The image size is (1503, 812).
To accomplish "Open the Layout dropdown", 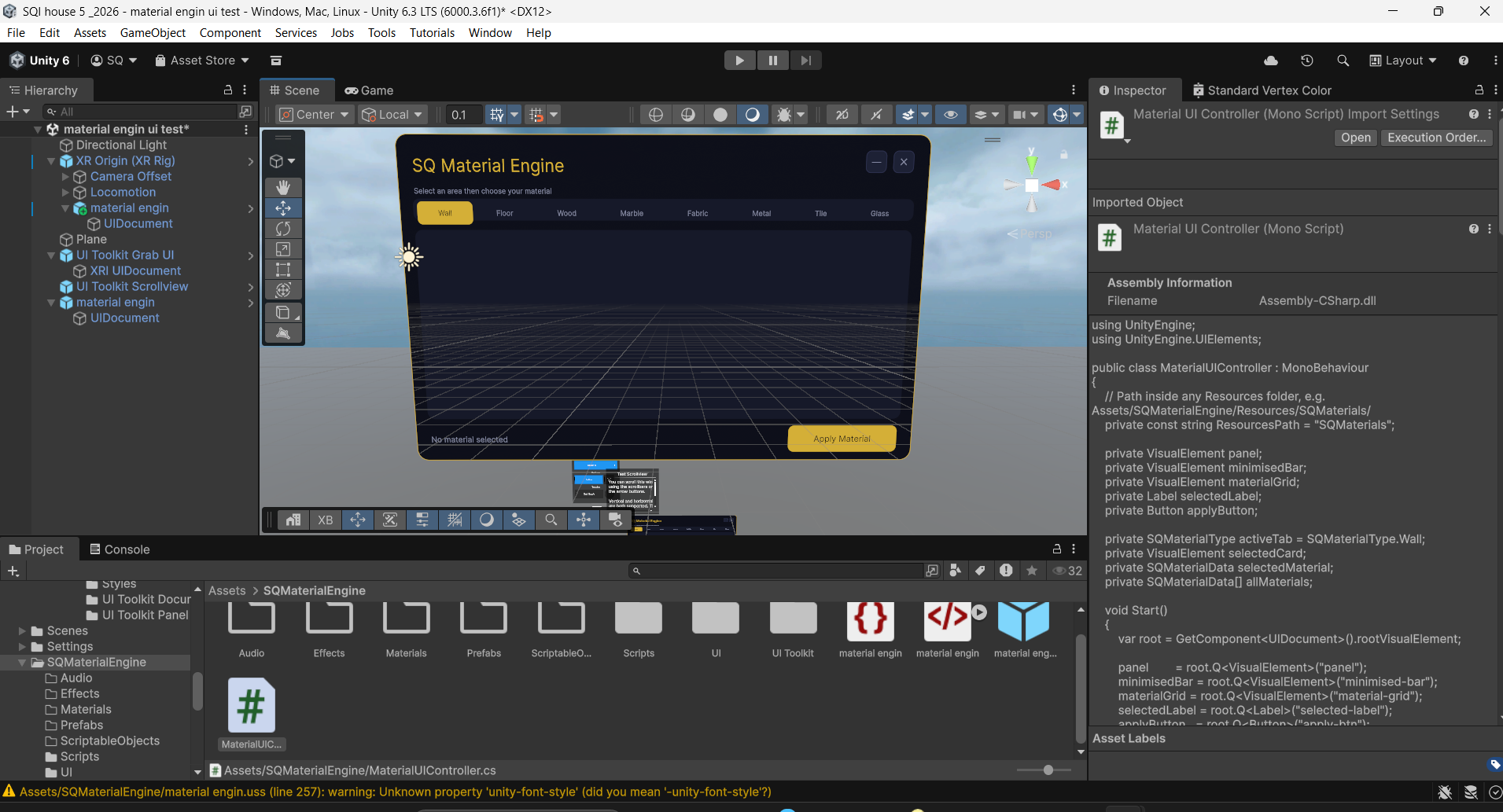I will [1403, 61].
